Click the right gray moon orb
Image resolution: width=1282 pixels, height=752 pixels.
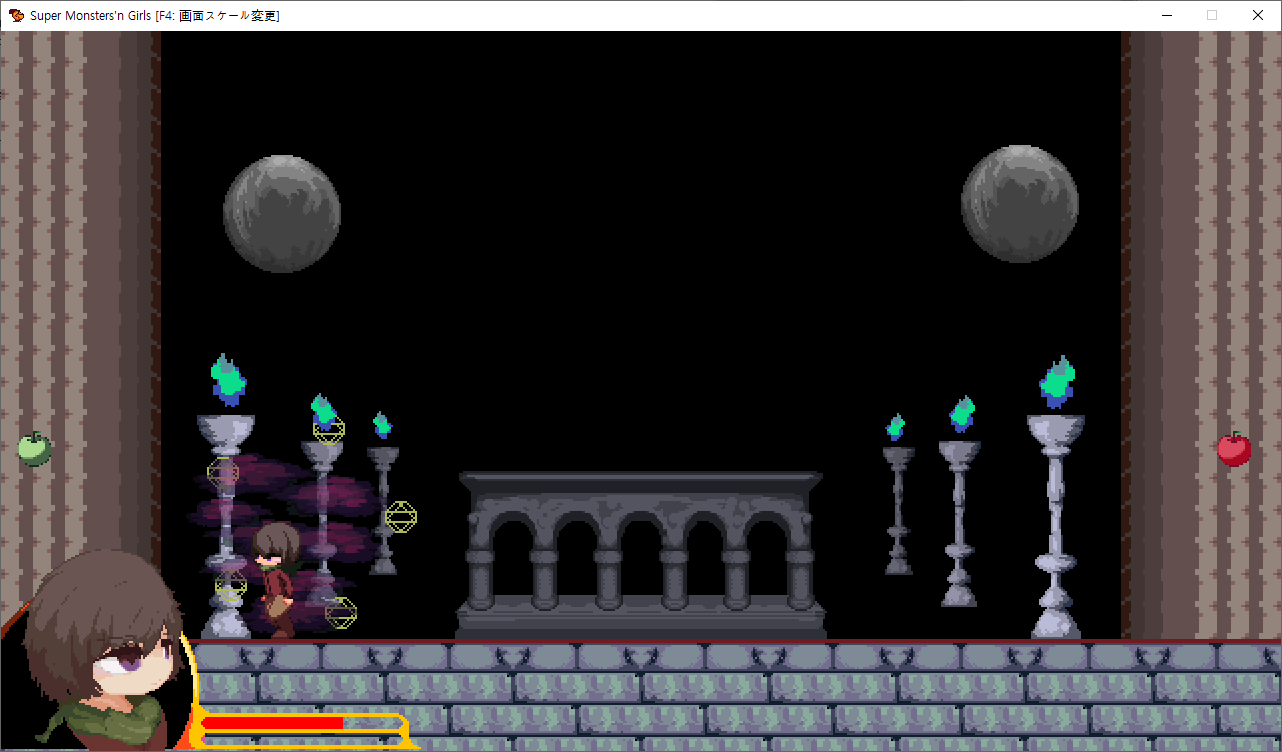(1020, 204)
